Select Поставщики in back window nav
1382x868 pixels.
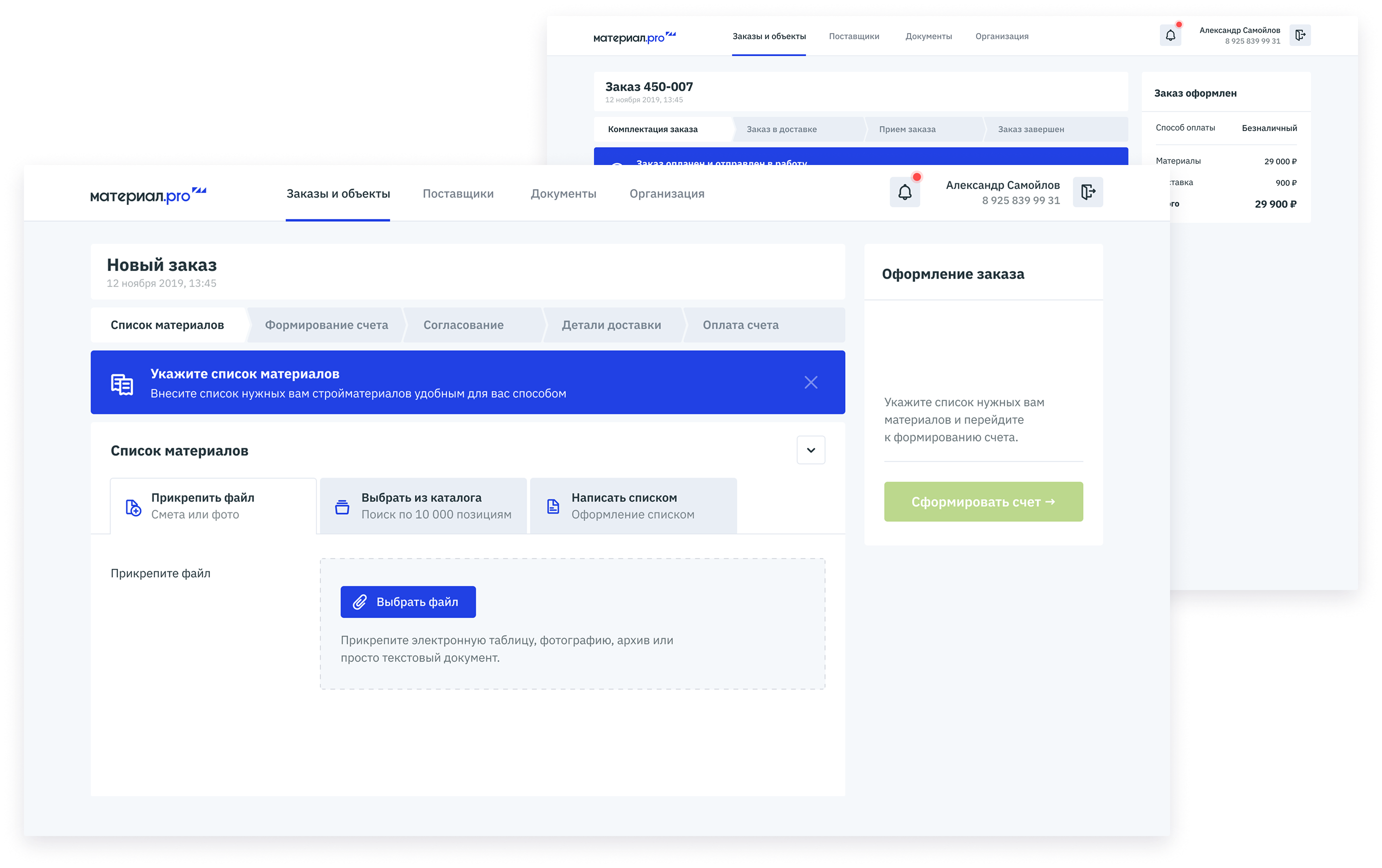coord(854,36)
